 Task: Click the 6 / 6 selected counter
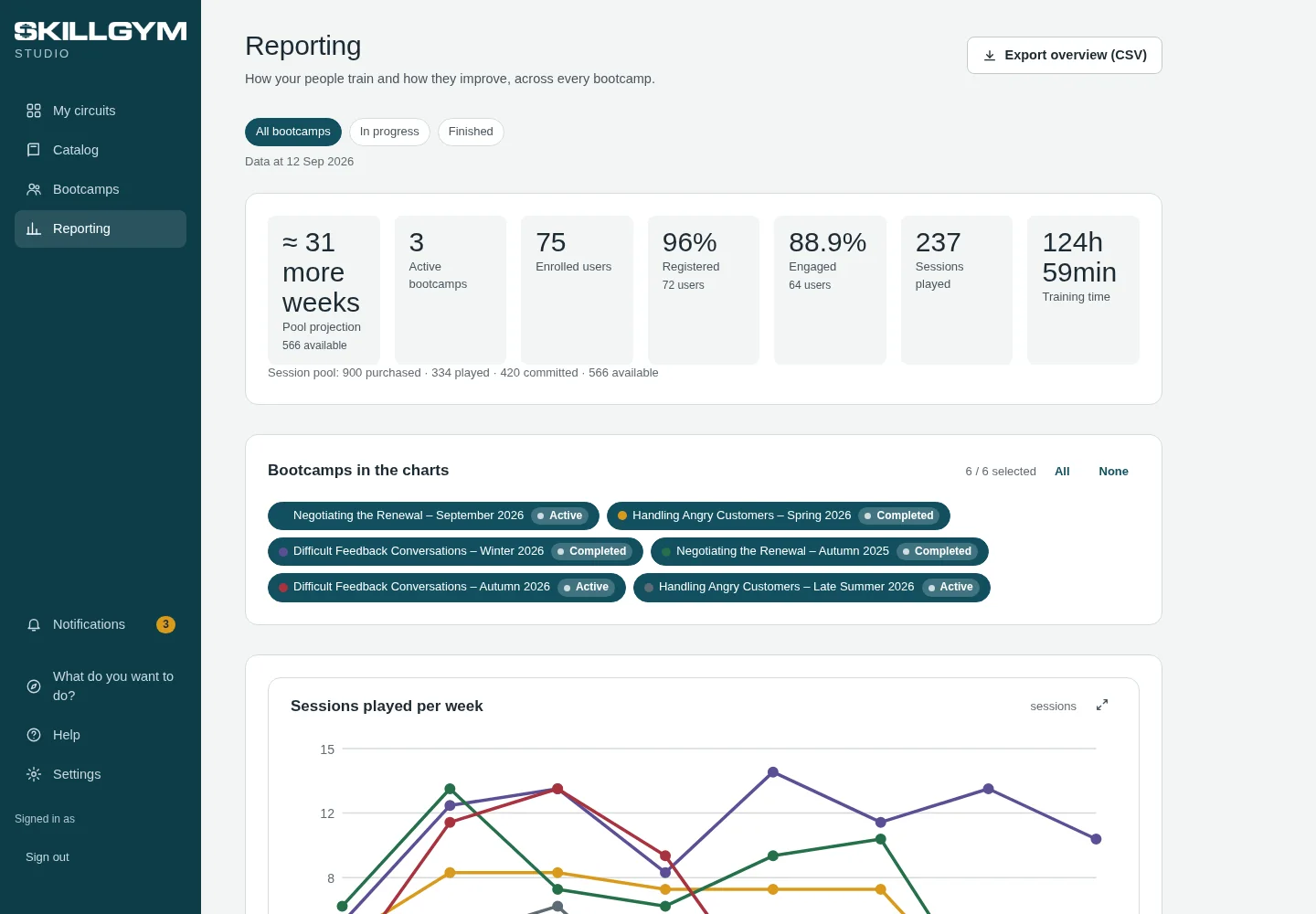coord(1001,472)
